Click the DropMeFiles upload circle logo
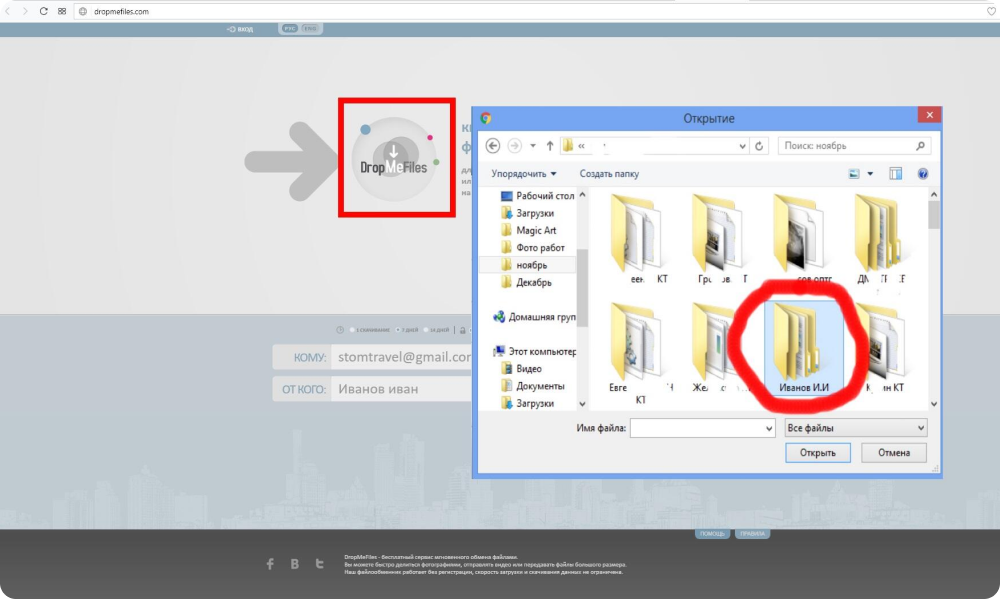 pos(394,159)
